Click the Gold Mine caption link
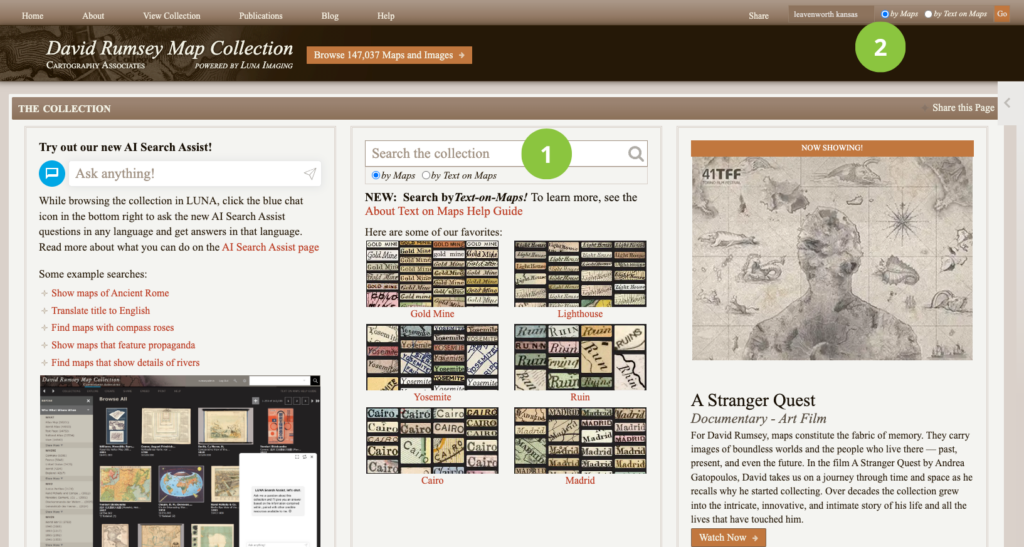Viewport: 1024px width, 547px height. 432,314
